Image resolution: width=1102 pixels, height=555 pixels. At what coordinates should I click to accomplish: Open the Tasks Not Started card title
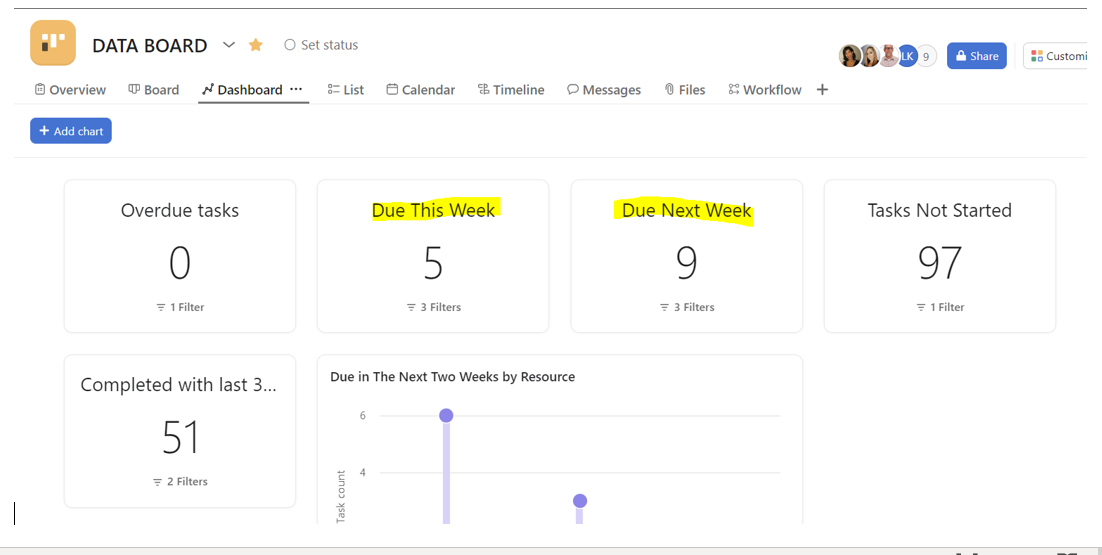tap(940, 210)
